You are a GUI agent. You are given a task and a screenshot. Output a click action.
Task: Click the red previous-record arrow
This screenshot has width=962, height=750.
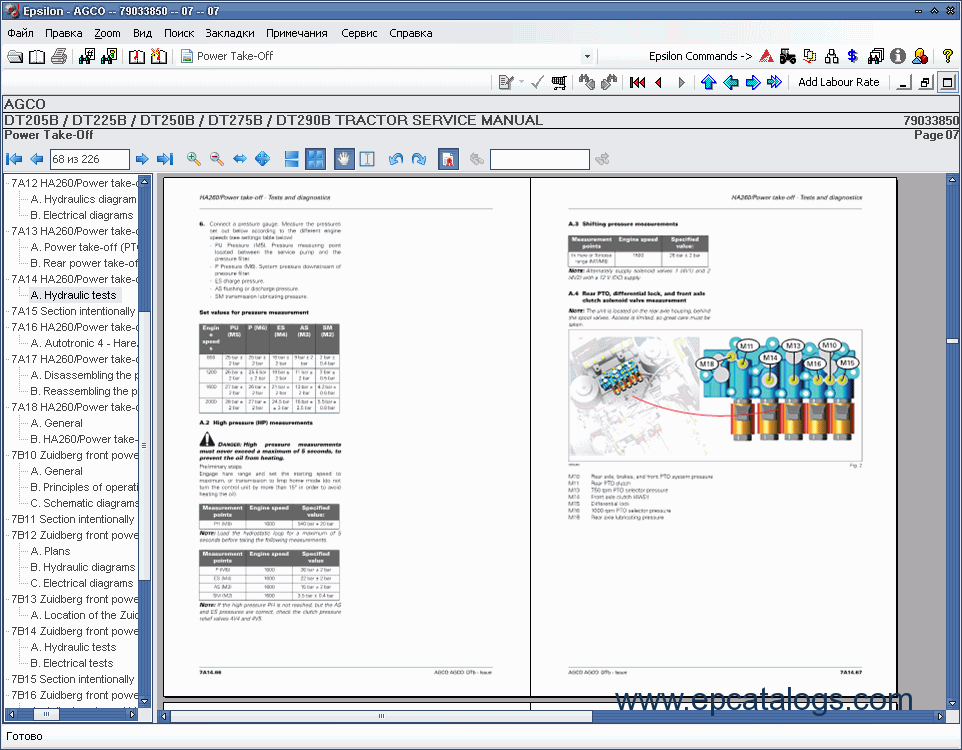(659, 82)
